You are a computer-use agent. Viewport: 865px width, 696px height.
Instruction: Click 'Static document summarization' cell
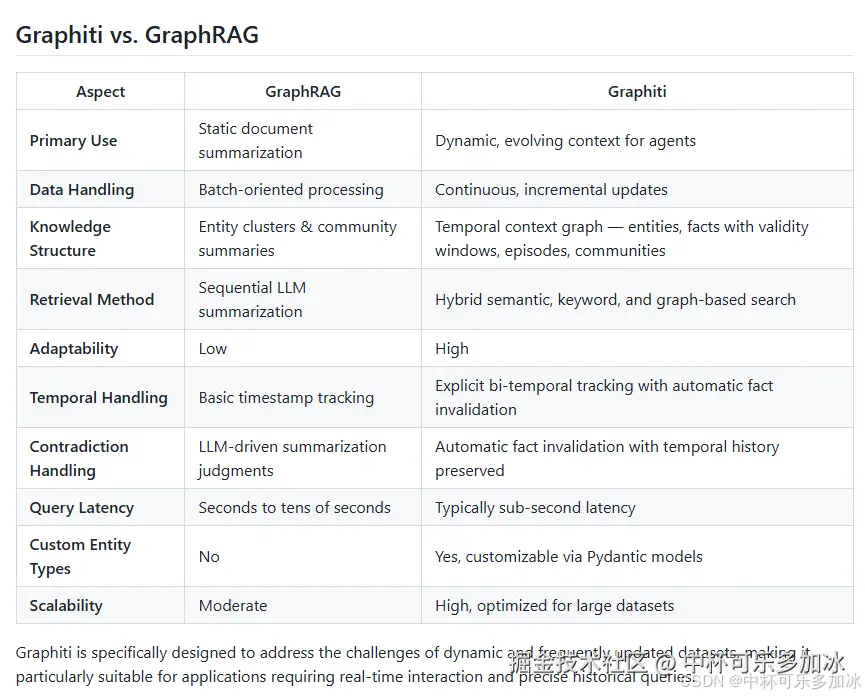pyautogui.click(x=255, y=141)
